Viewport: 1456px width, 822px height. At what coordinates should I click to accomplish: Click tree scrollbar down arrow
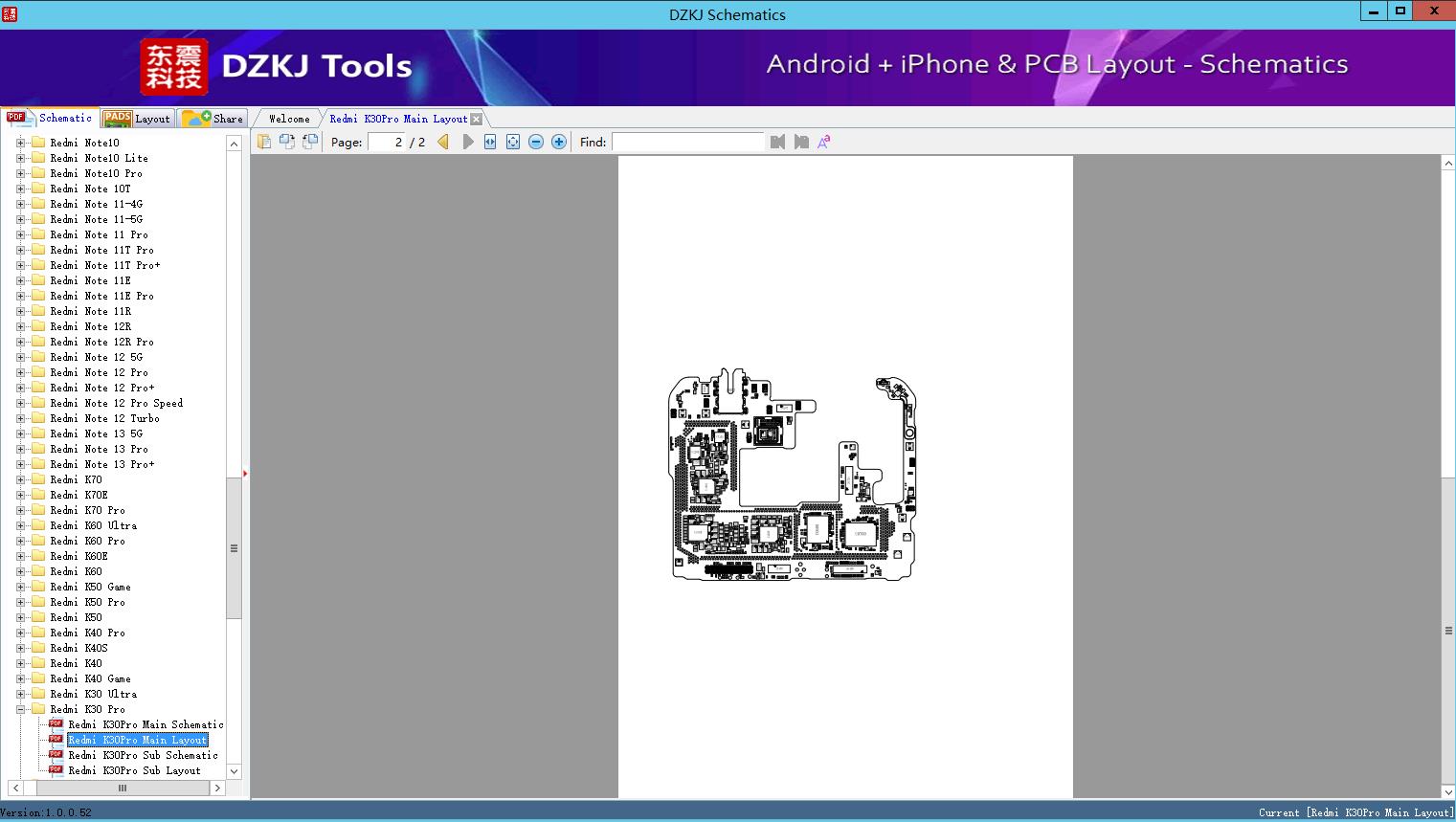point(234,771)
